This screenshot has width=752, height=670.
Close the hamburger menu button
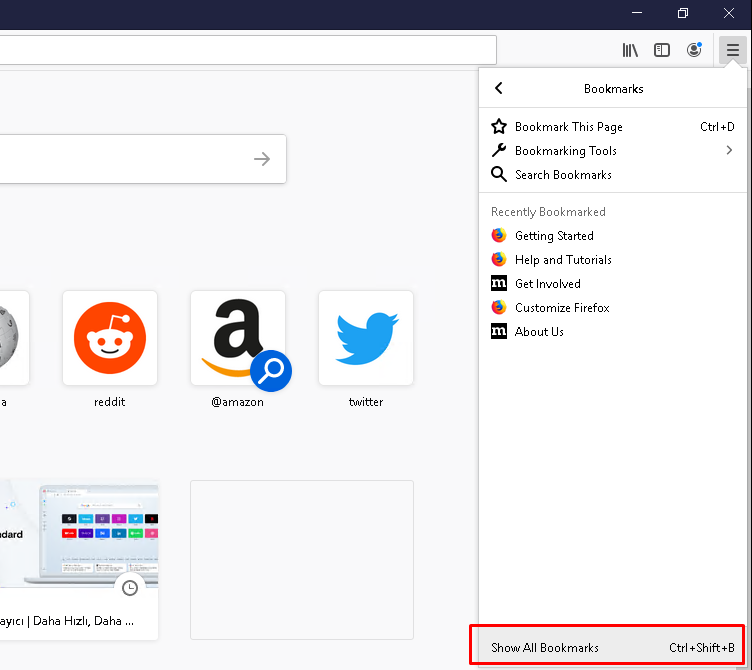click(x=732, y=49)
